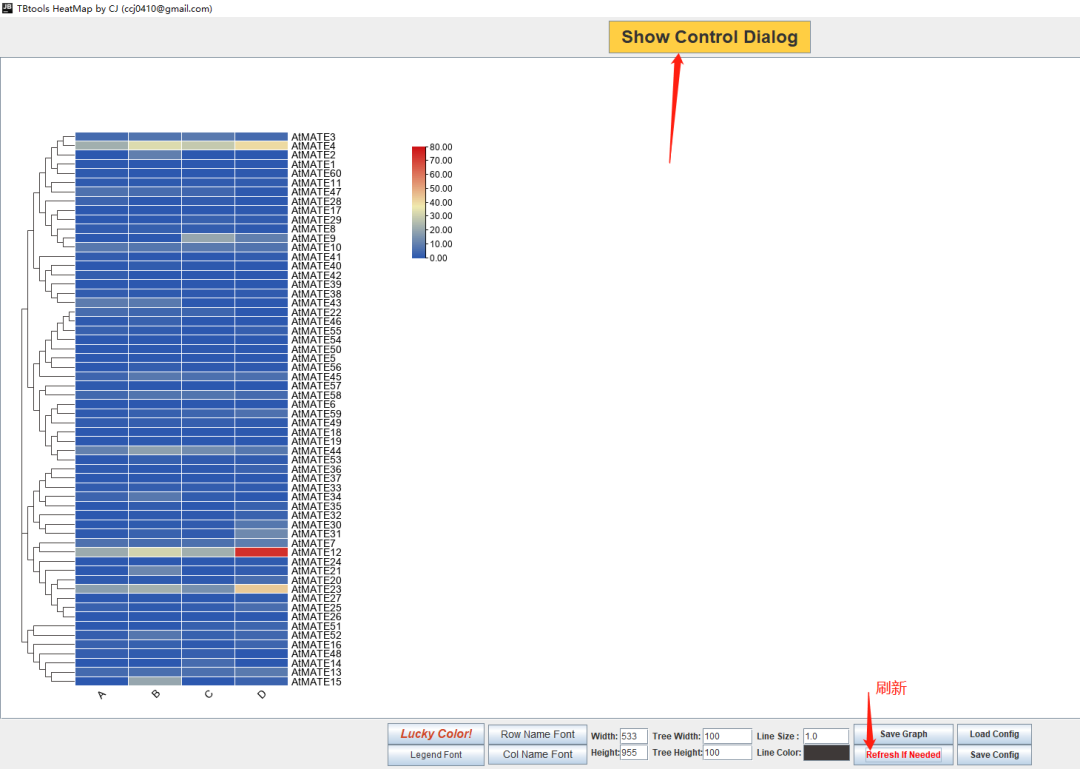1080x769 pixels.
Task: Select the dark Line Color swatch
Action: tap(827, 752)
